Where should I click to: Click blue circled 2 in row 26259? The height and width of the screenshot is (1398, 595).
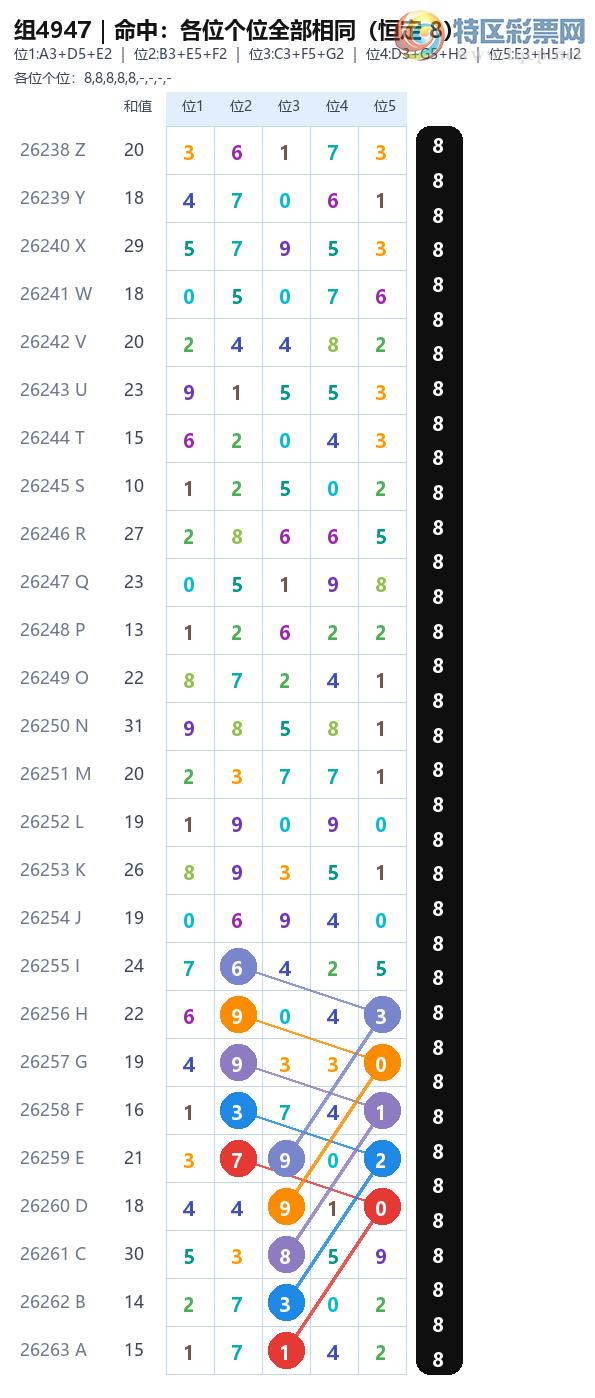381,1160
